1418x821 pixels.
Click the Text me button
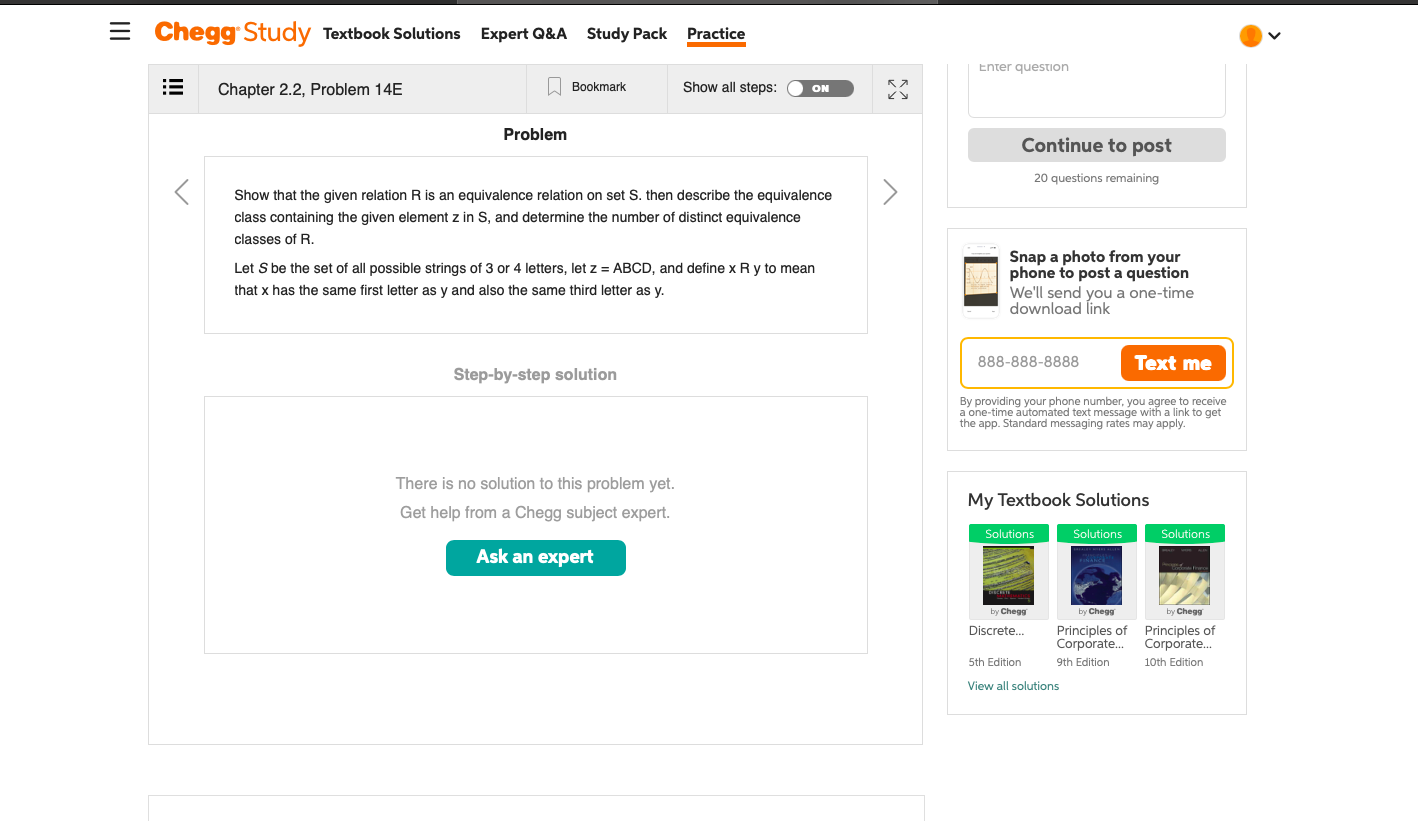[x=1173, y=363]
